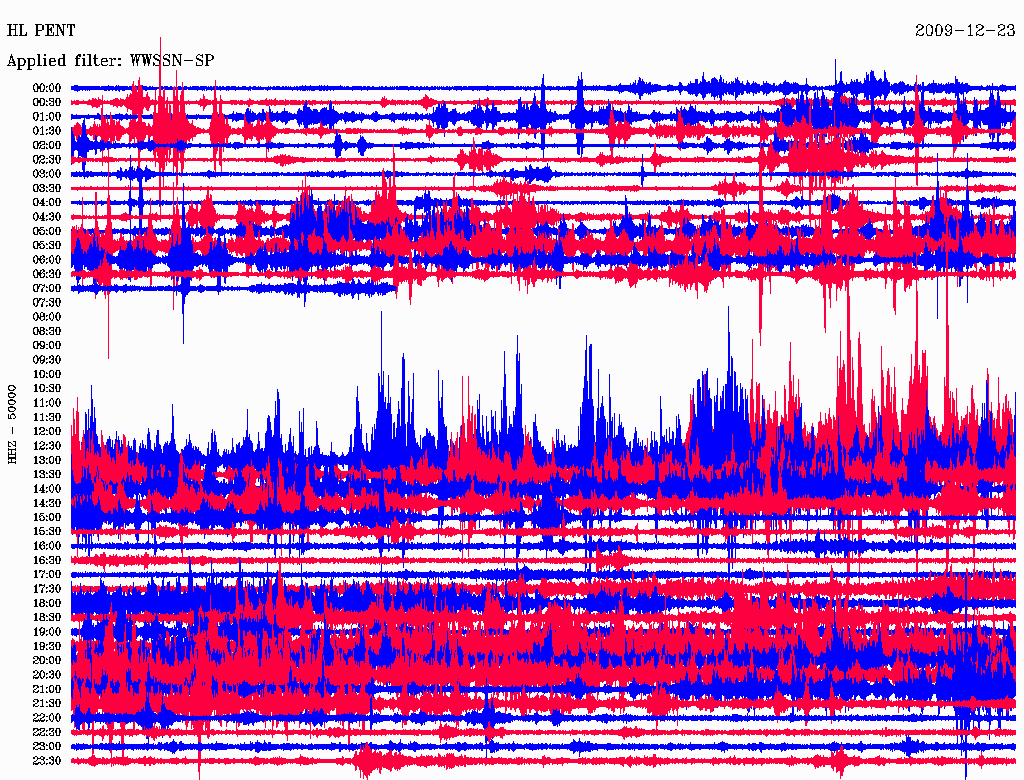
Task: Select the 06:00 time label
Action: (x=47, y=259)
